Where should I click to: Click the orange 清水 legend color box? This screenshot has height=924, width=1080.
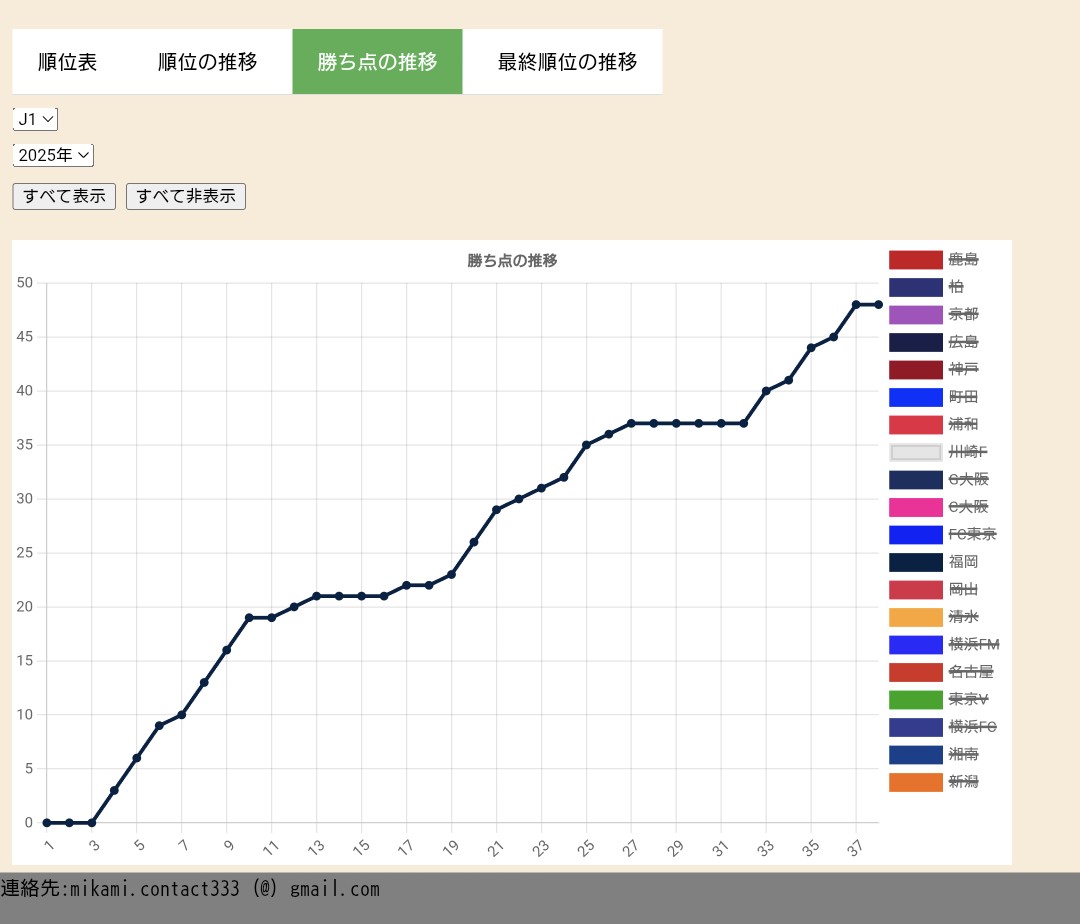(x=915, y=617)
